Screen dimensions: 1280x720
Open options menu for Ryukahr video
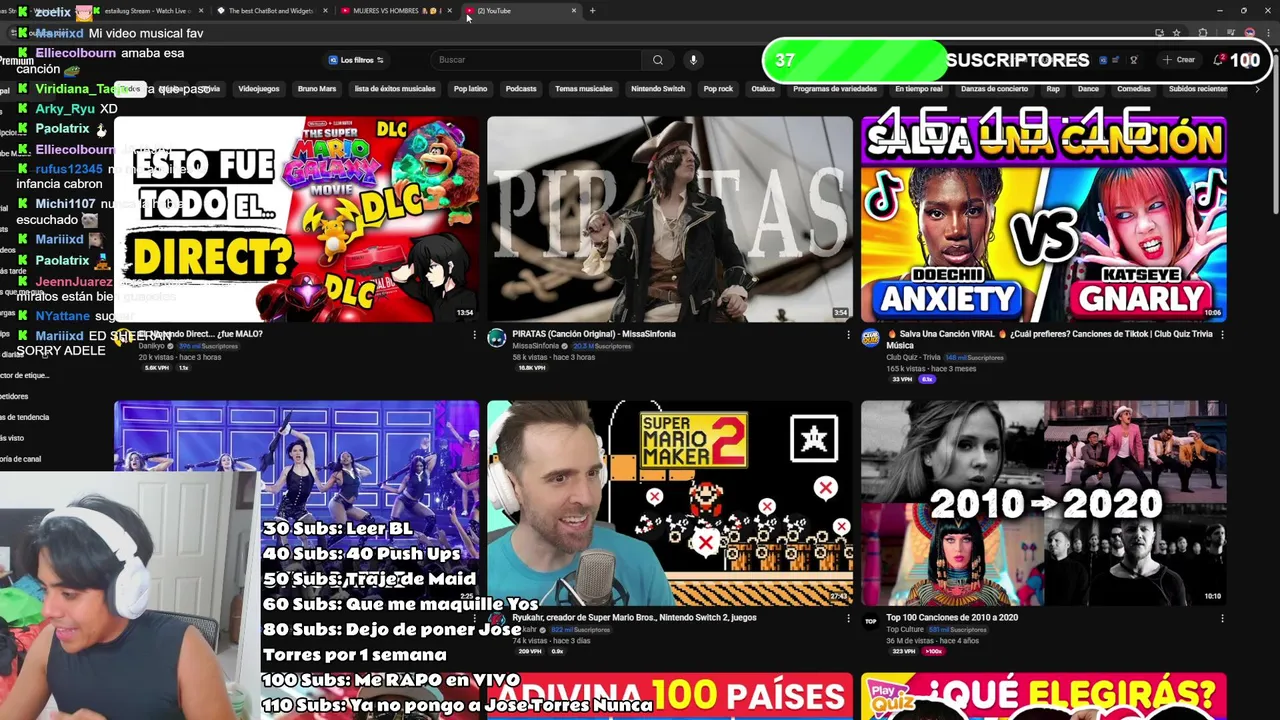coord(848,619)
